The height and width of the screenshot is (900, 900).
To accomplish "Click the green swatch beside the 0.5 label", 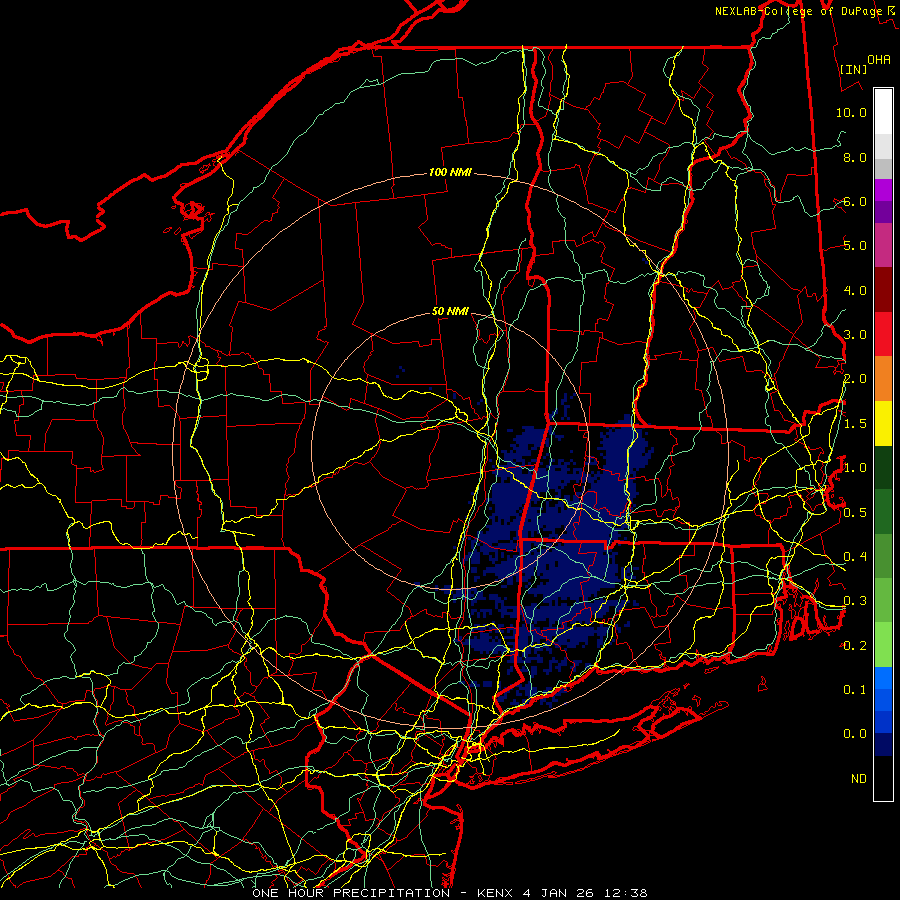I will tap(883, 511).
